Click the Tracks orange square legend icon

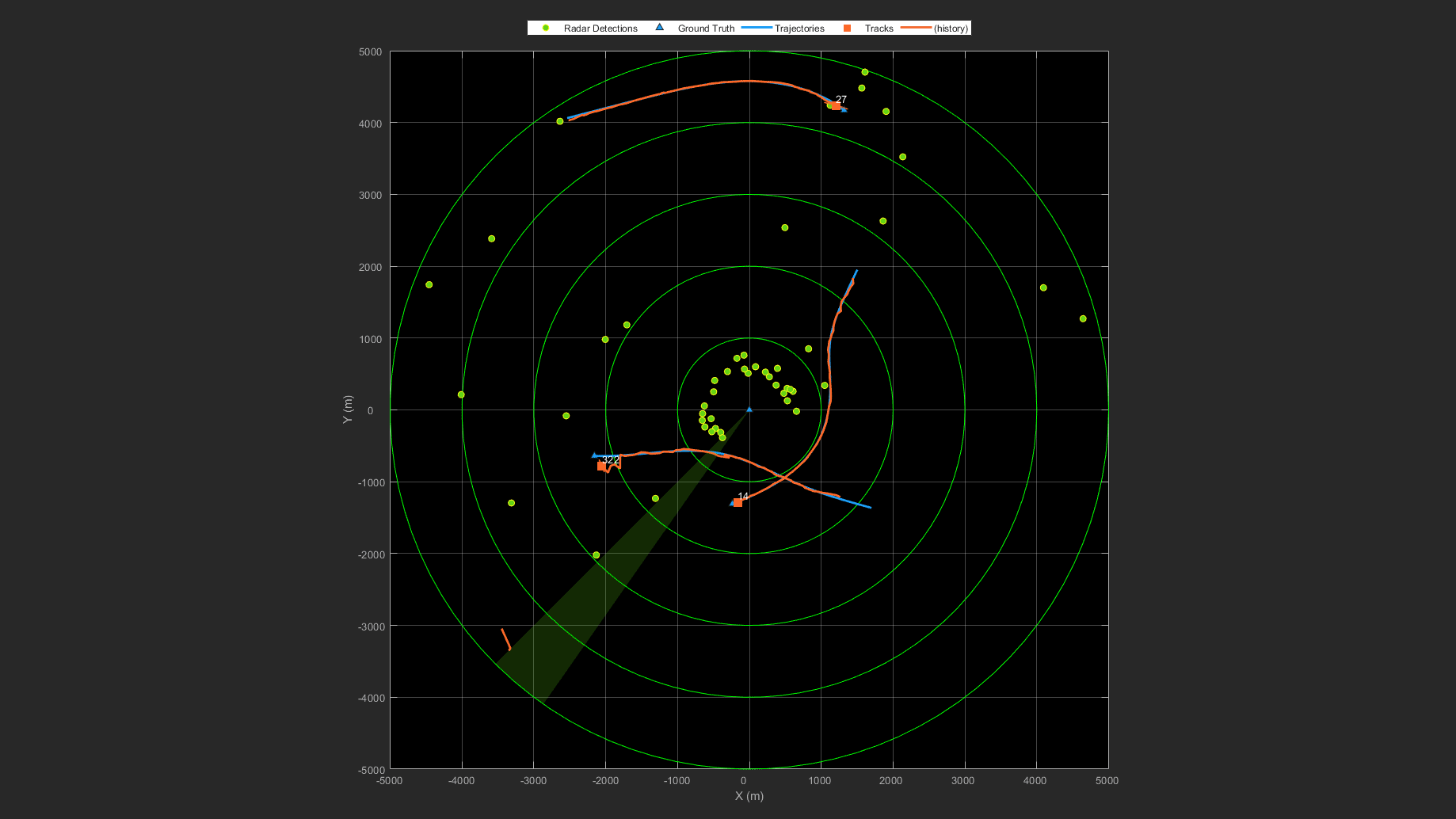(x=846, y=28)
